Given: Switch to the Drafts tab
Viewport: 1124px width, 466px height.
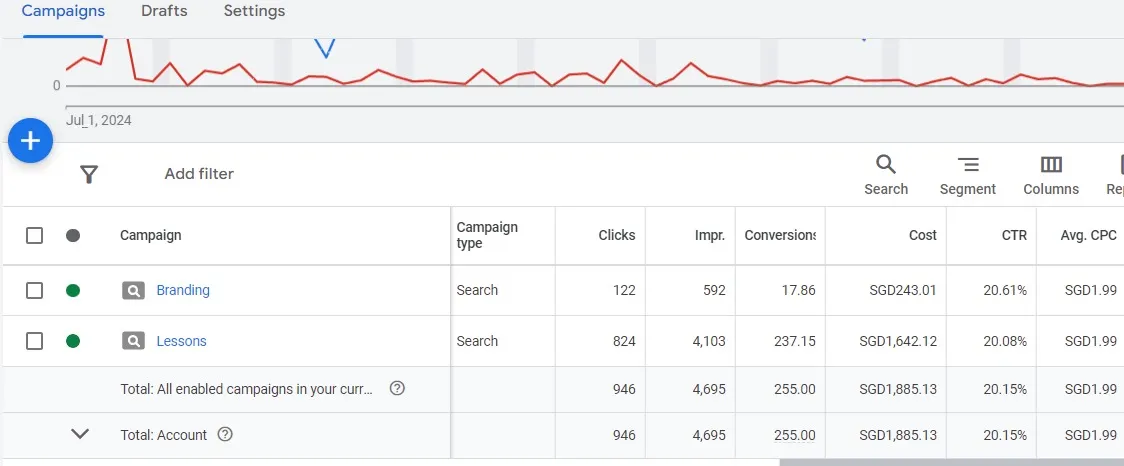Looking at the screenshot, I should tap(164, 12).
